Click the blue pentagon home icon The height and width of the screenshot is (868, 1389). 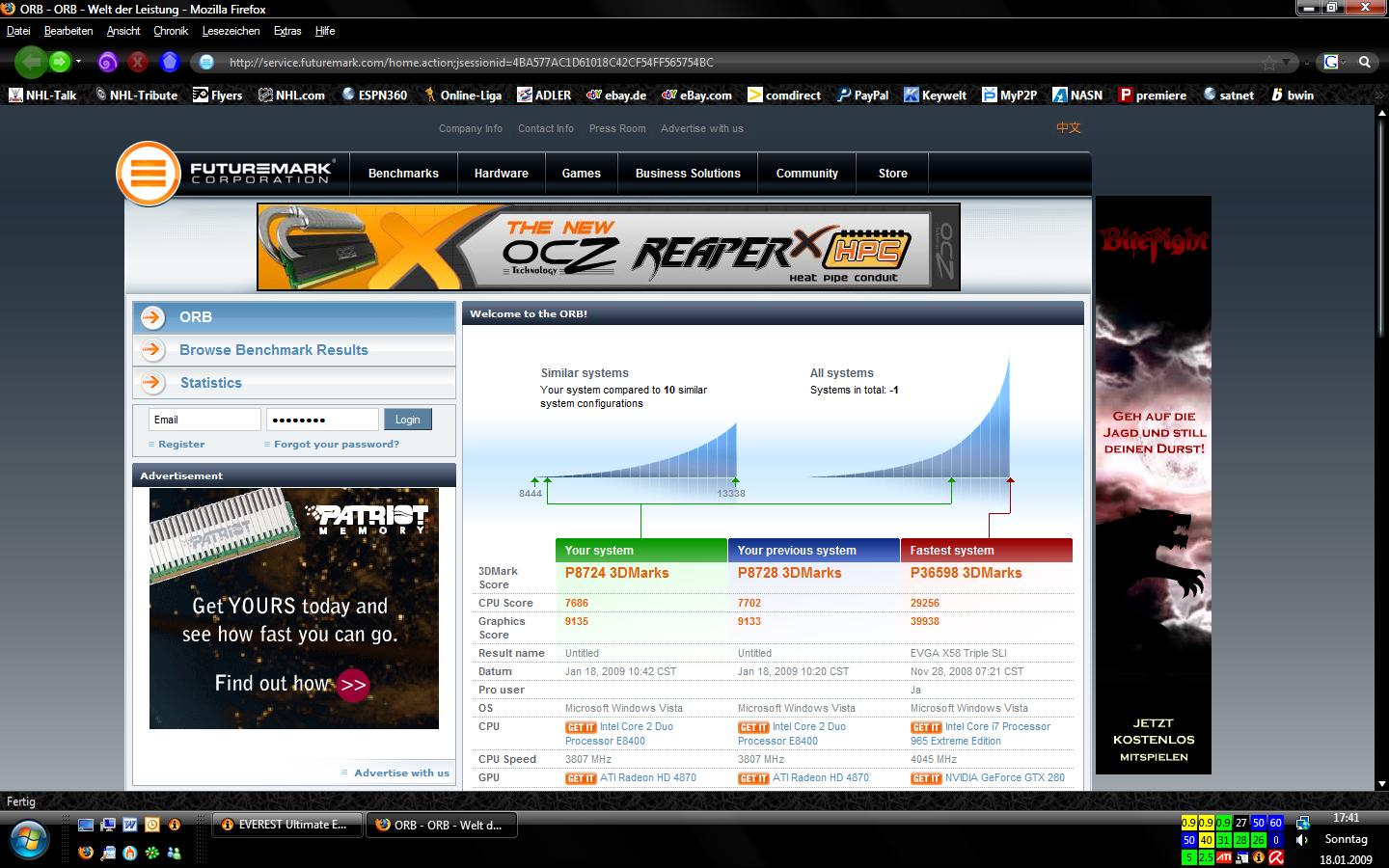click(170, 62)
